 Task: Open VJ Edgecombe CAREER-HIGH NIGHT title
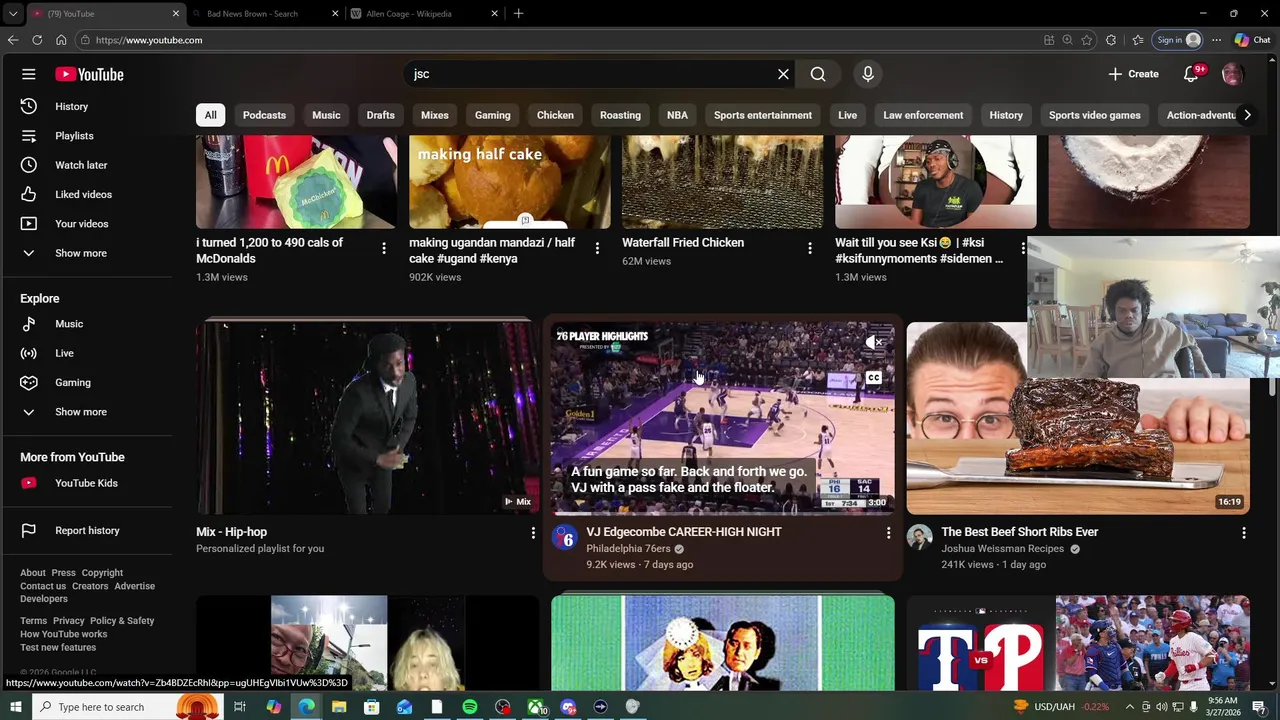(684, 532)
